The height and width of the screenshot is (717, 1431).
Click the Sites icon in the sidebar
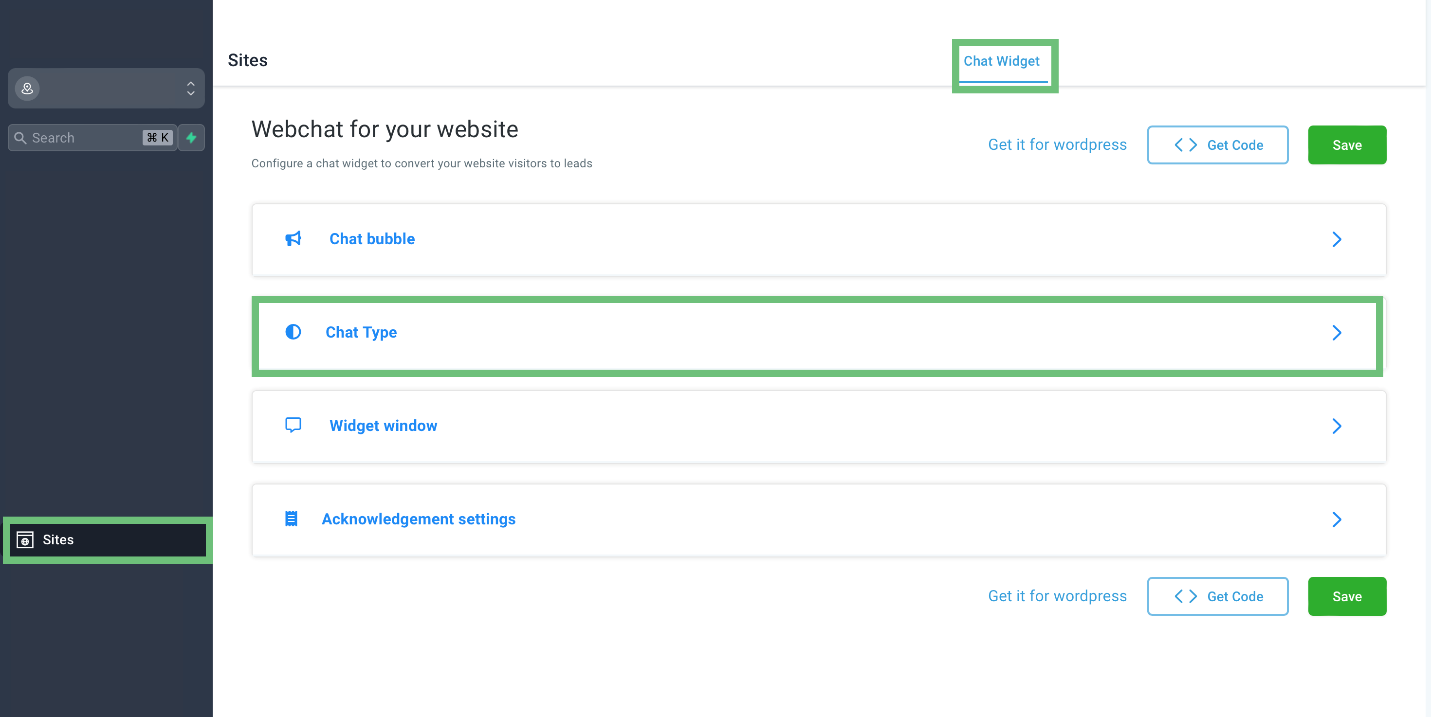click(26, 540)
